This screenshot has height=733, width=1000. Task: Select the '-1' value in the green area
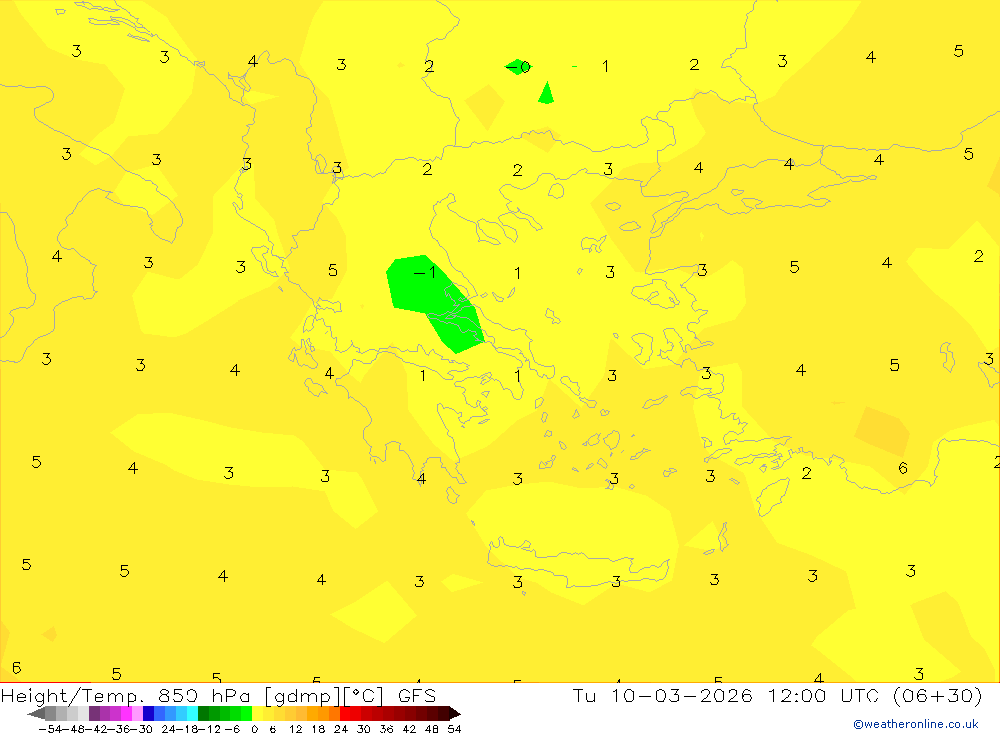pos(425,272)
